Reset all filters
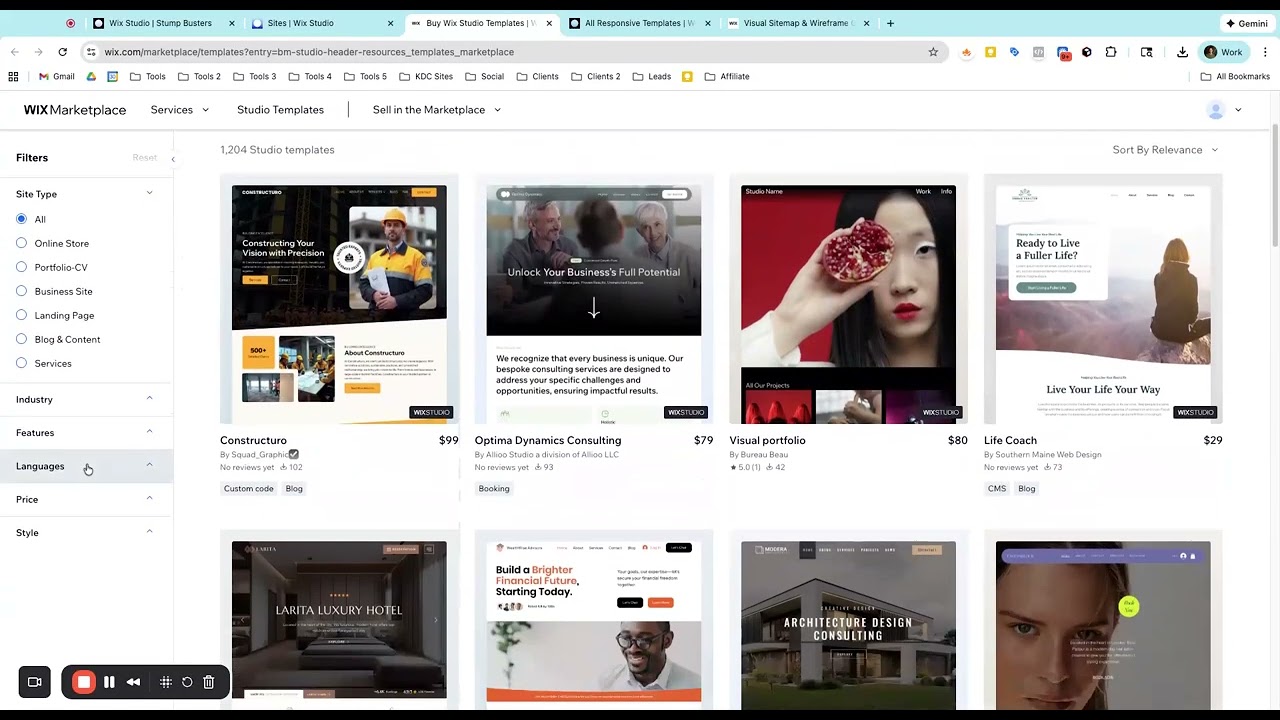1280x720 pixels. point(145,158)
